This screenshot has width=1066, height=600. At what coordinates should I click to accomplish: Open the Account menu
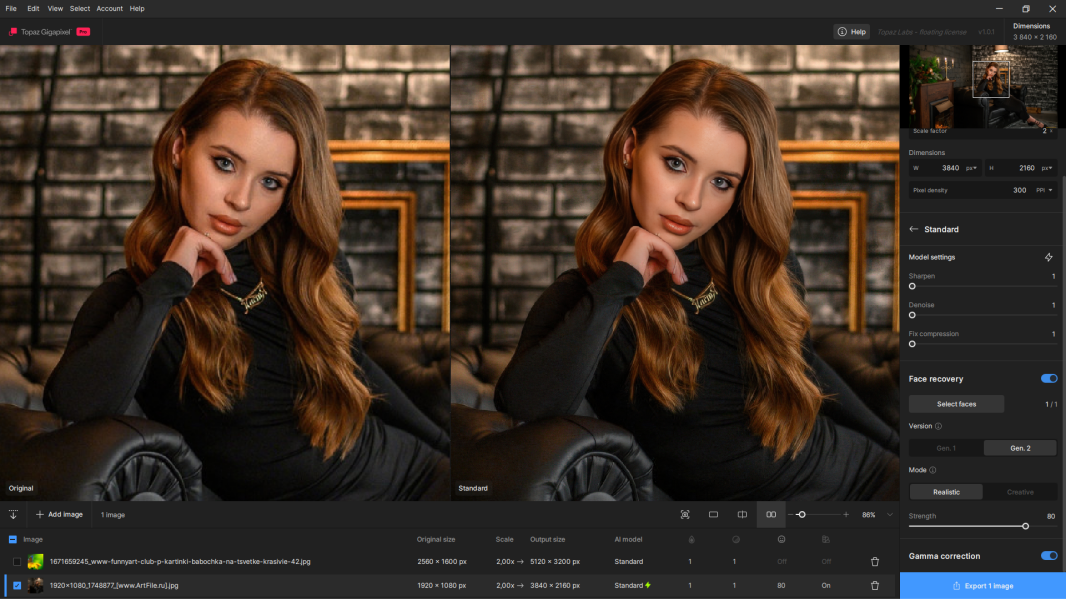109,8
